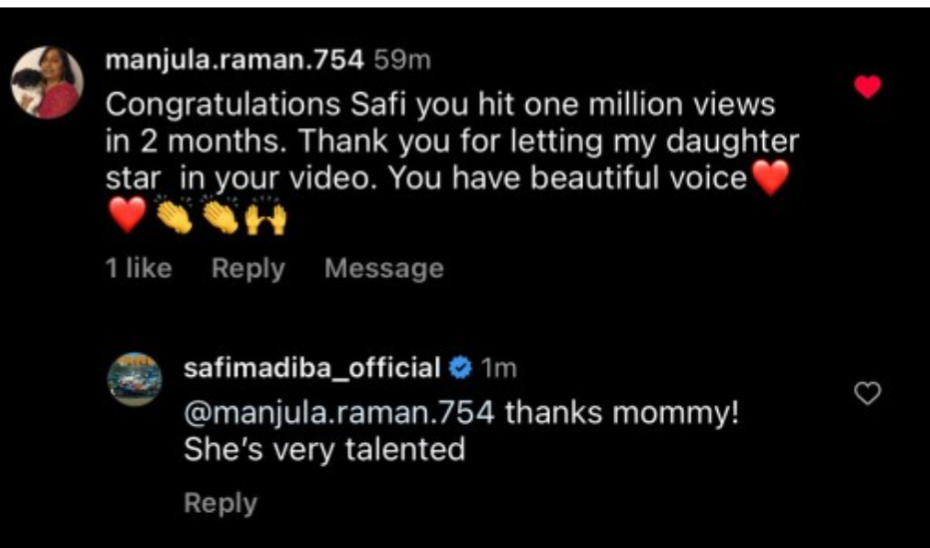930x548 pixels.
Task: Click the 59m timestamp
Action: (x=401, y=61)
